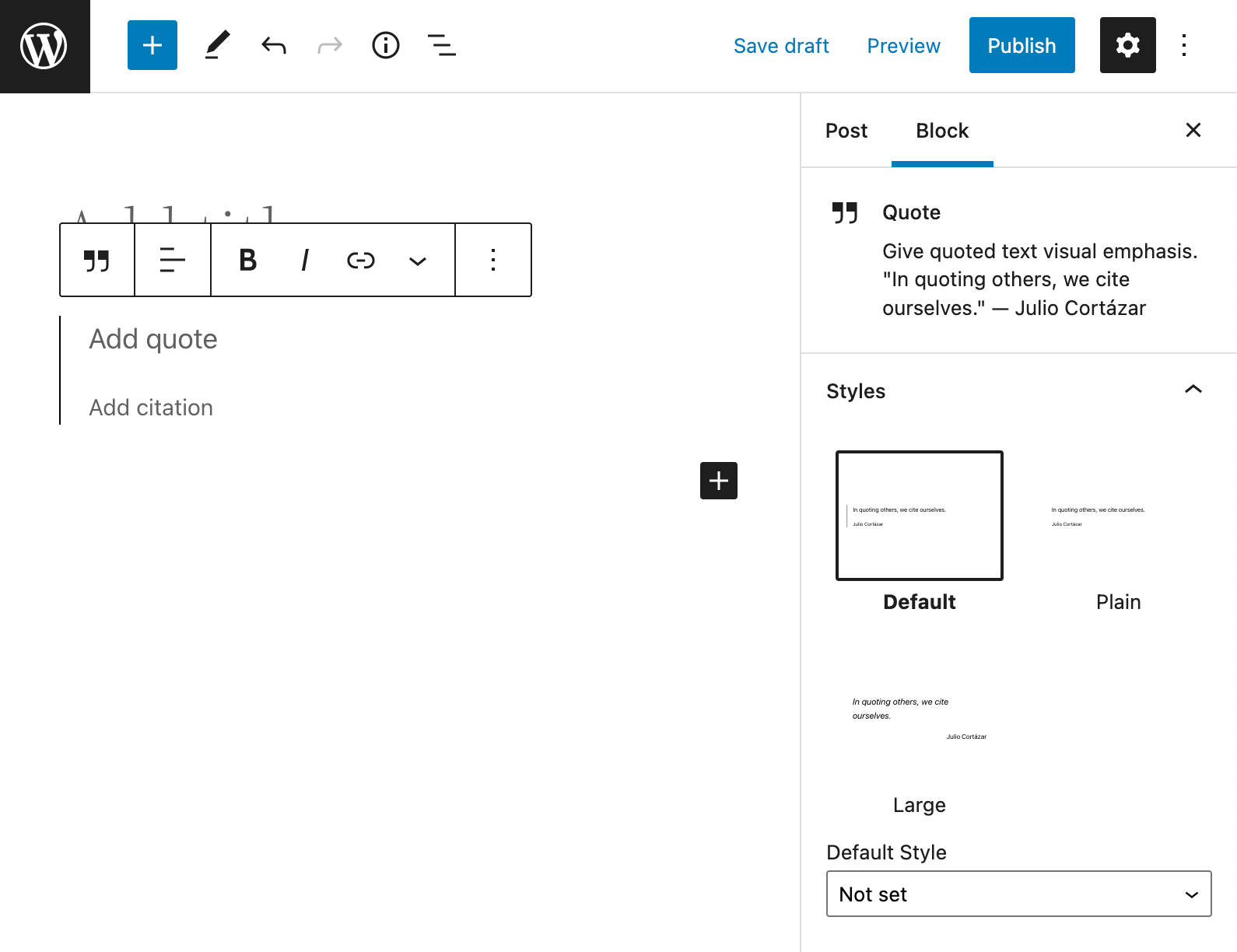Viewport: 1237px width, 952px height.
Task: Insert a link in the quote
Action: (x=361, y=261)
